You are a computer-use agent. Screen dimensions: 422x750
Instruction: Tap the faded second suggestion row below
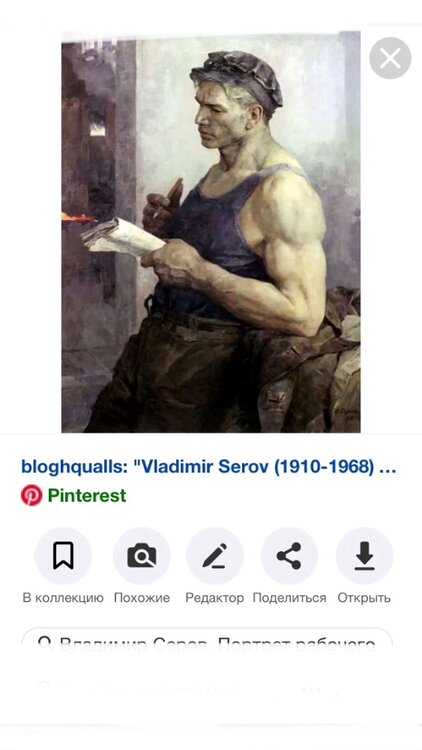pos(207,691)
